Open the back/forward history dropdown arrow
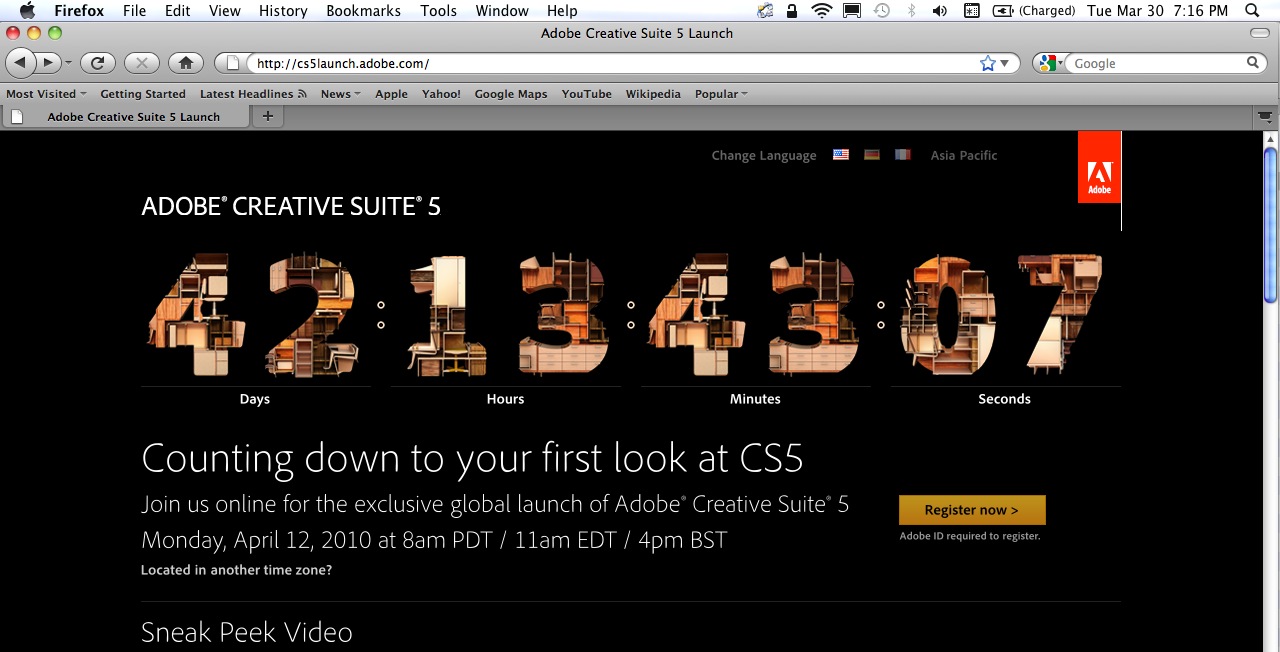Viewport: 1280px width, 652px height. click(68, 63)
